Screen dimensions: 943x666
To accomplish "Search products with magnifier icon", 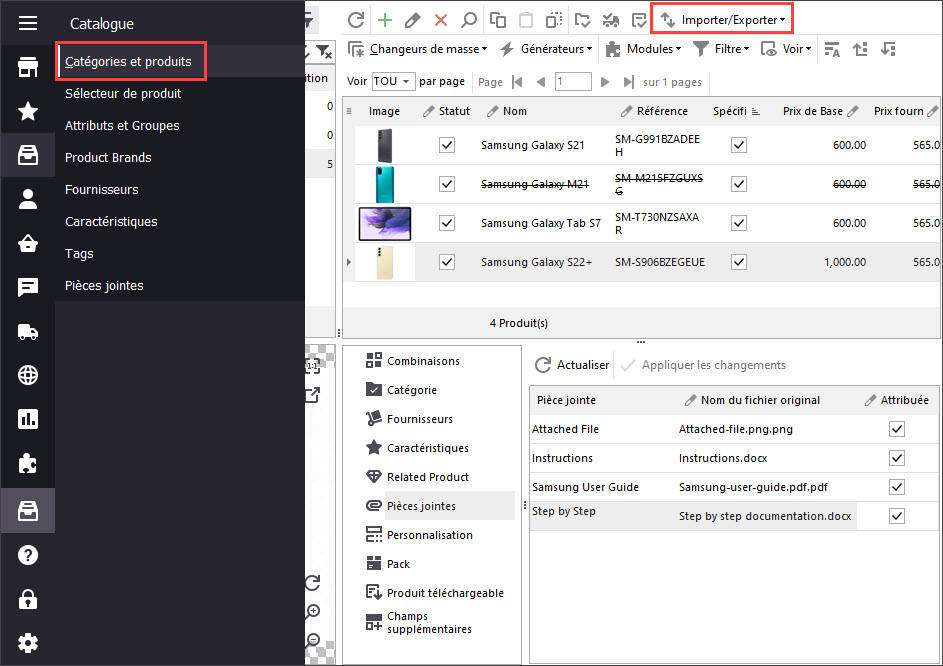I will [468, 20].
